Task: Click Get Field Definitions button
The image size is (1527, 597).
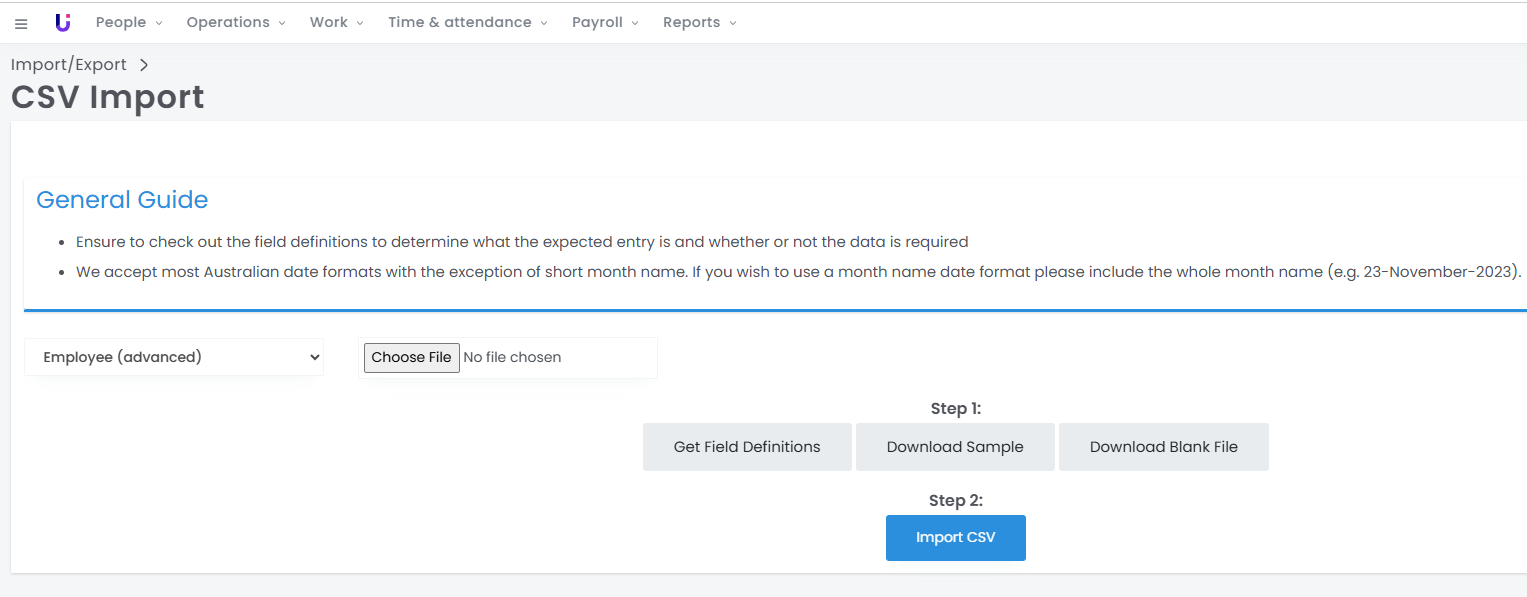Action: (747, 447)
